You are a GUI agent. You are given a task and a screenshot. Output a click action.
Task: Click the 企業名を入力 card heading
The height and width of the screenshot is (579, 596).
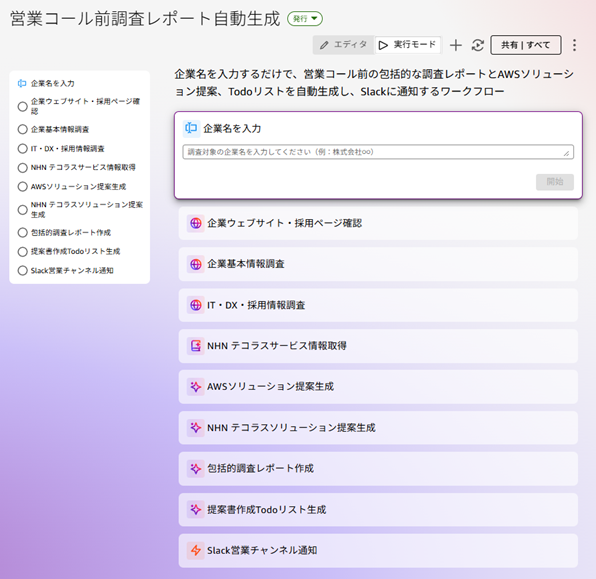tap(232, 128)
